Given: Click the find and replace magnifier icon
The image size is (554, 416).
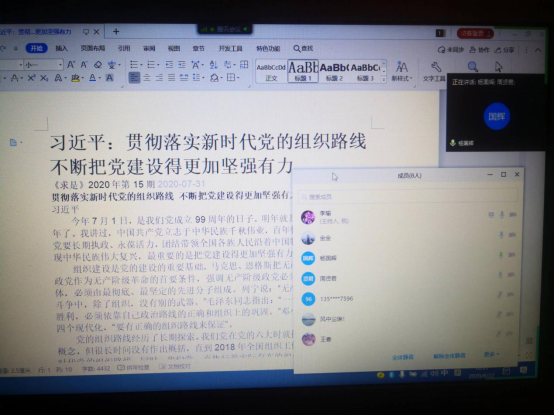Looking at the screenshot, I should (473, 66).
